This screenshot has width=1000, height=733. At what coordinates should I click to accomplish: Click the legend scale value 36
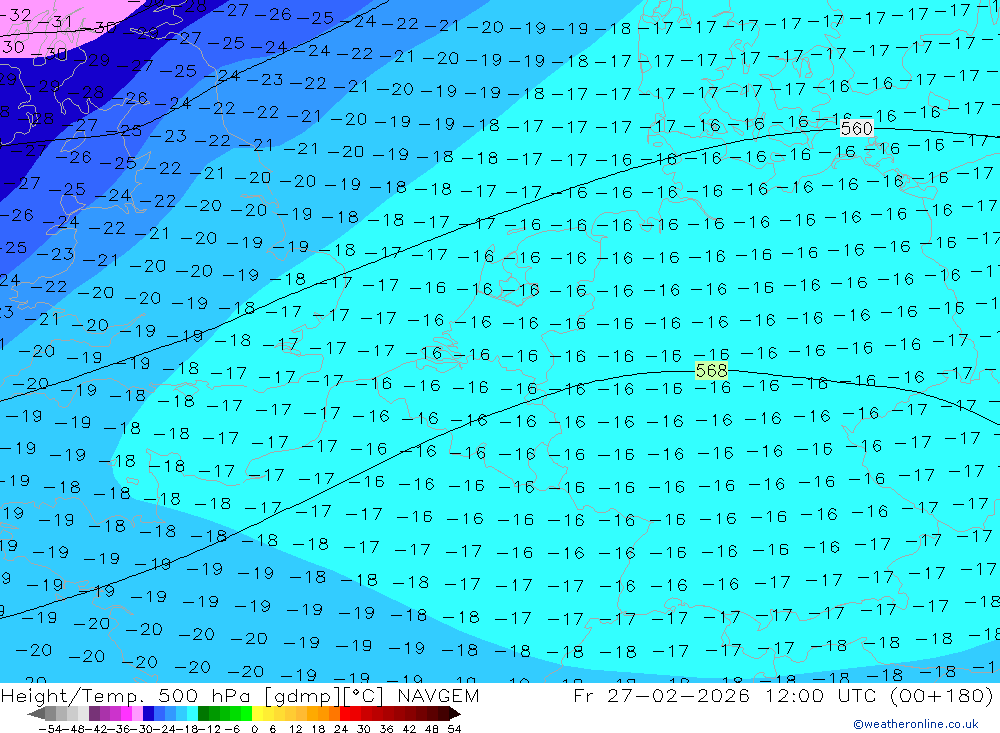[386, 729]
